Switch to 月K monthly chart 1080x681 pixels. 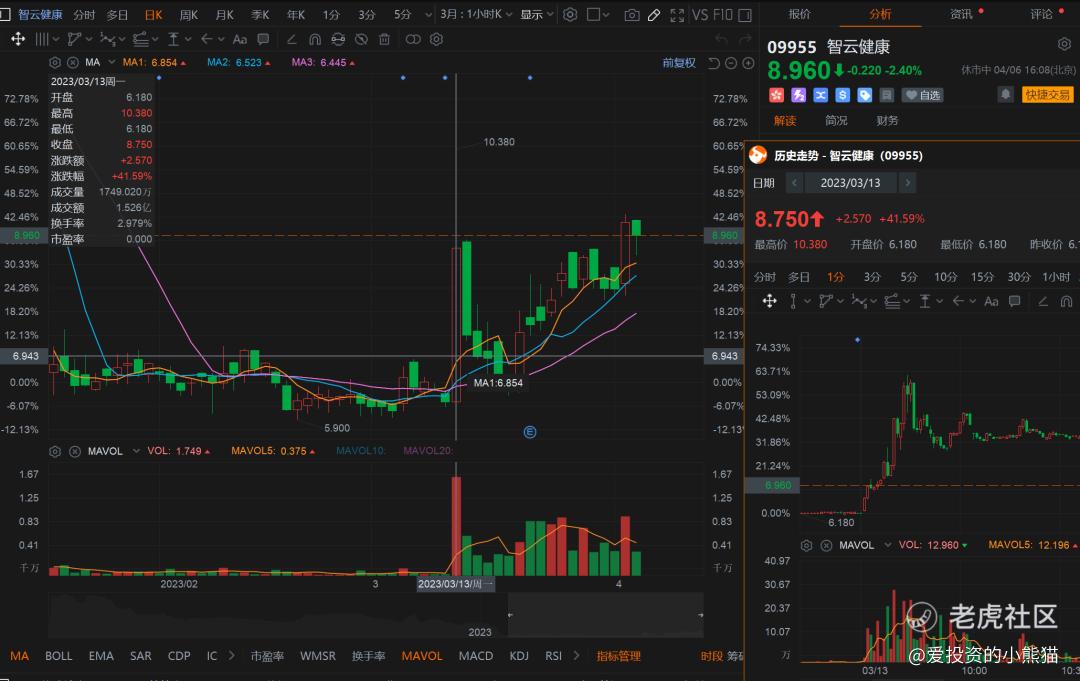[225, 14]
